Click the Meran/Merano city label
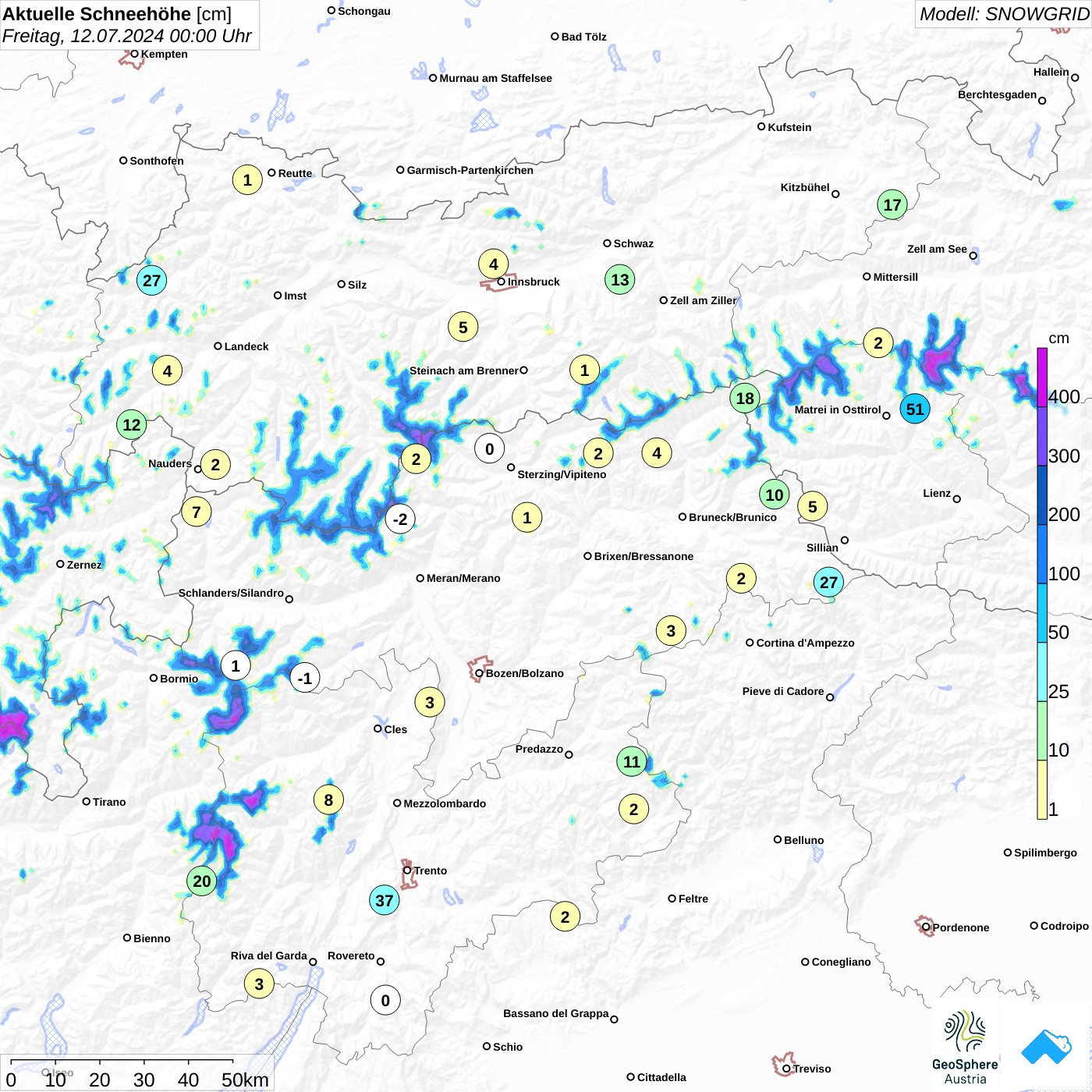Image resolution: width=1092 pixels, height=1092 pixels. pyautogui.click(x=463, y=578)
